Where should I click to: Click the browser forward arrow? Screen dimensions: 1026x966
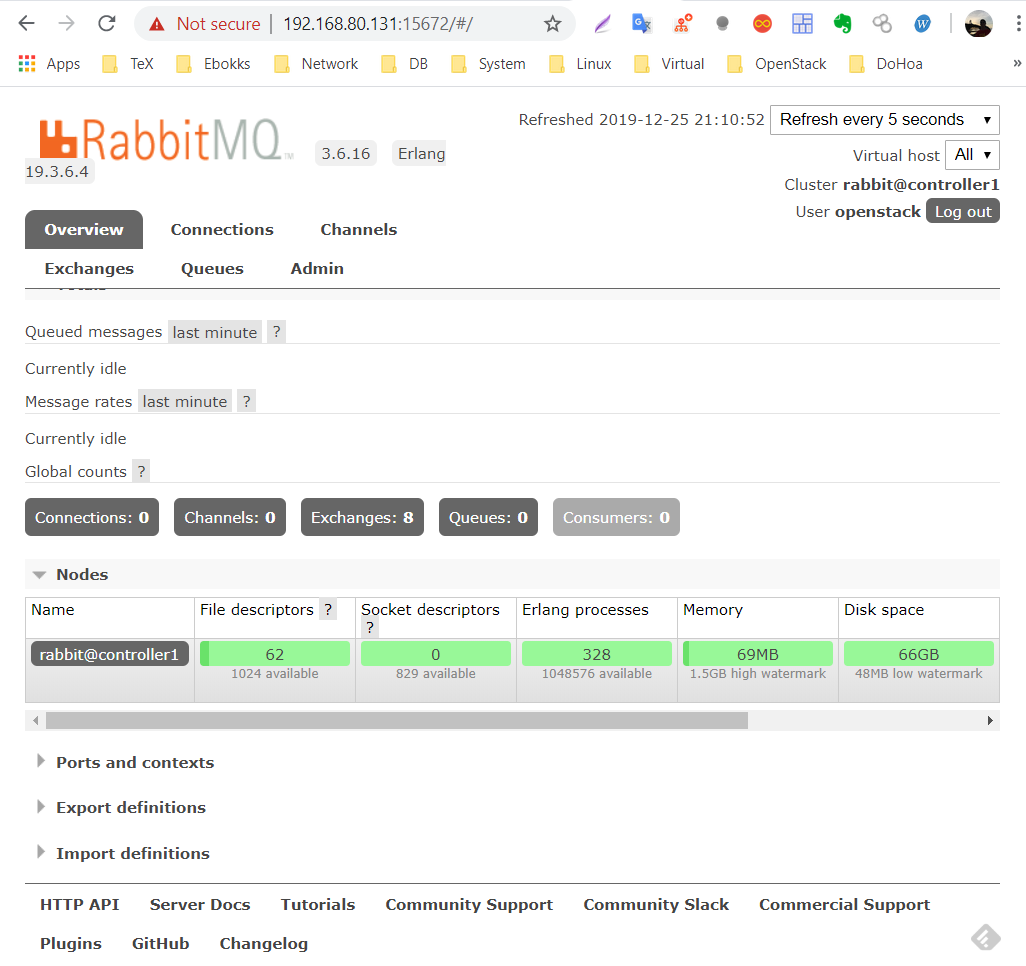click(x=66, y=24)
